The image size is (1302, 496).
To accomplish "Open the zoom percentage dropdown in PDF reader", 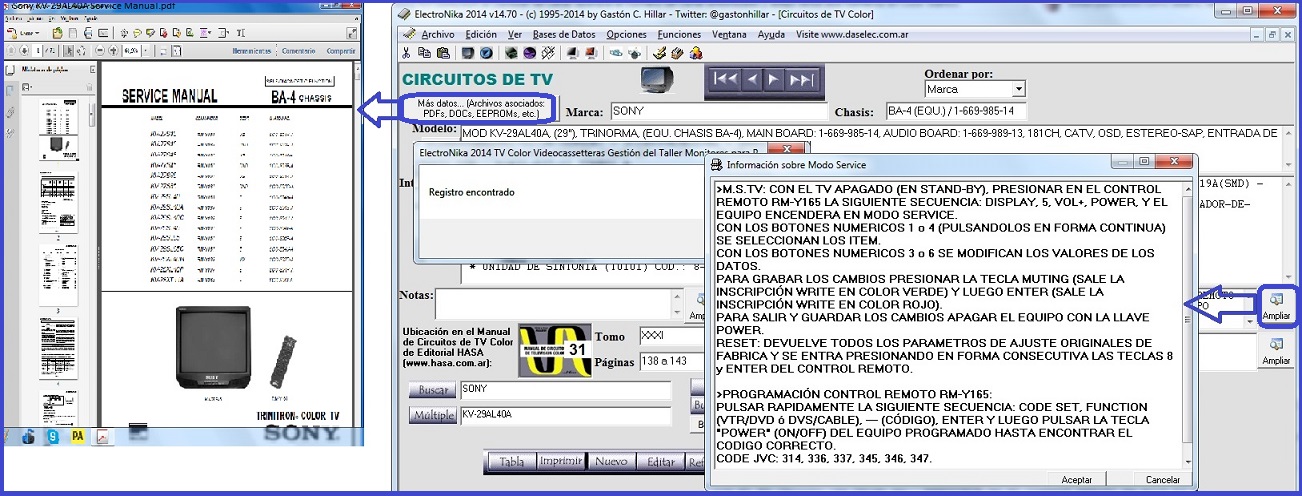I will click(x=146, y=51).
